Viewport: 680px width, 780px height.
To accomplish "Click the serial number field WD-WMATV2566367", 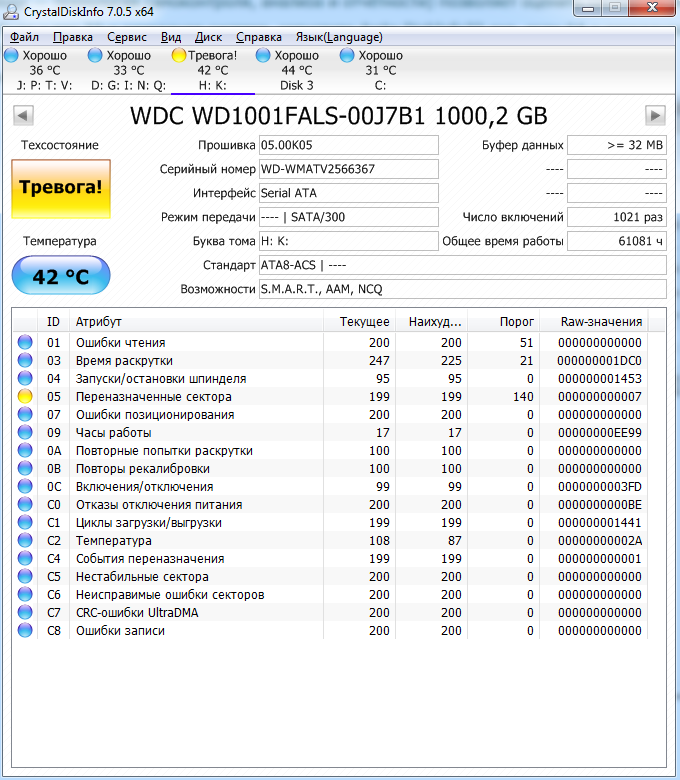I will tap(349, 169).
